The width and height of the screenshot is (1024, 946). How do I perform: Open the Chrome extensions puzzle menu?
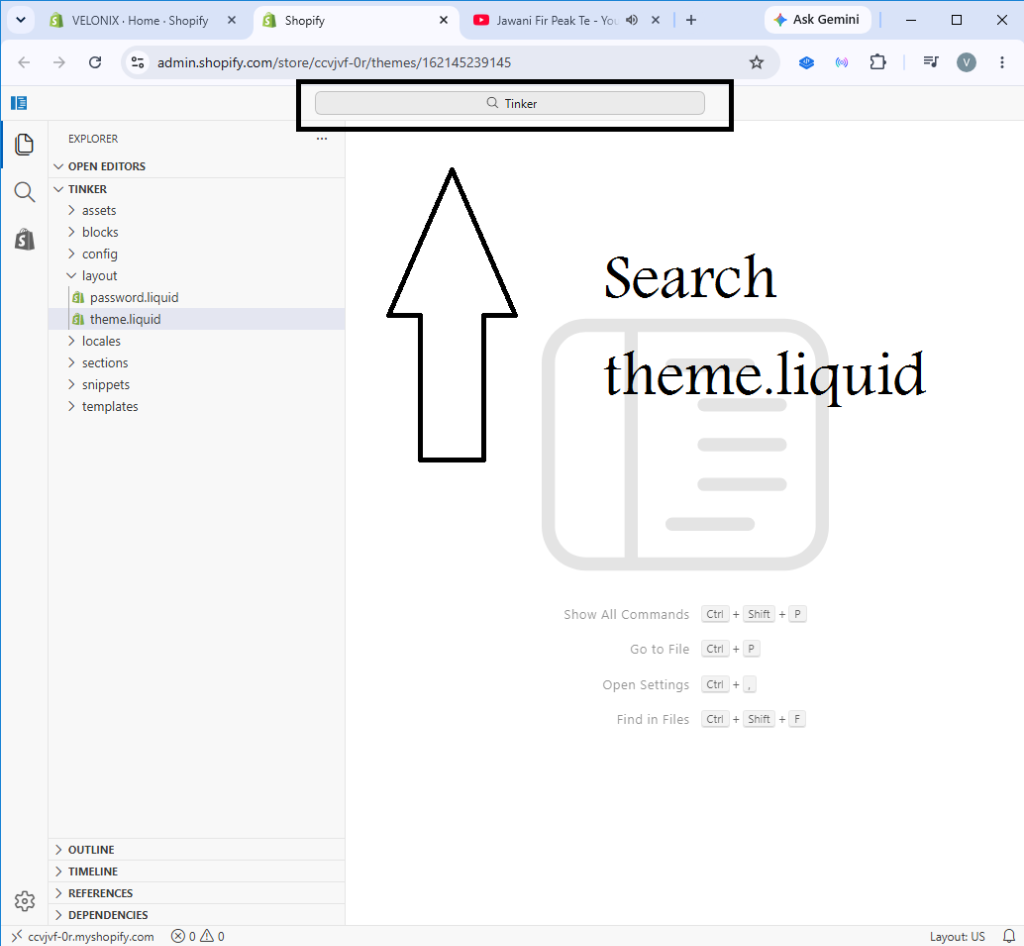point(878,63)
